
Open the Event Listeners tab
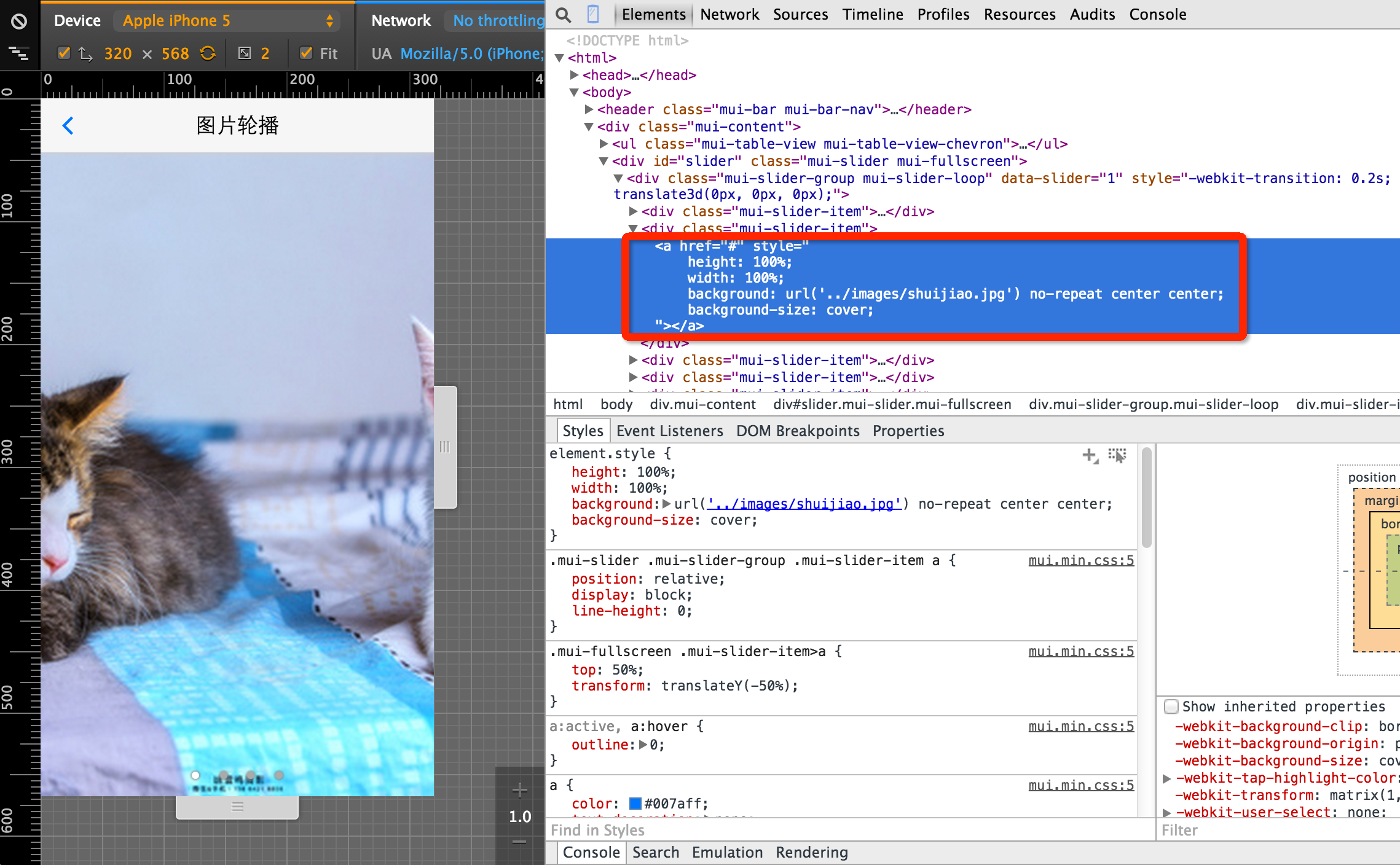pyautogui.click(x=669, y=431)
